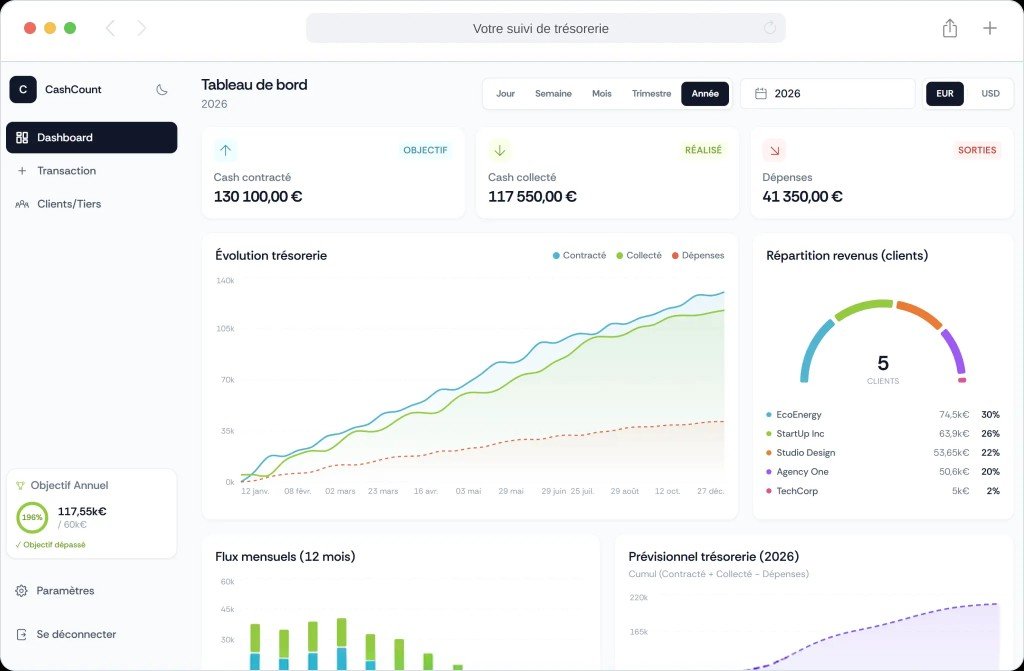Click the 196% annual goal progress ring
This screenshot has height=671, width=1024.
tap(32, 517)
